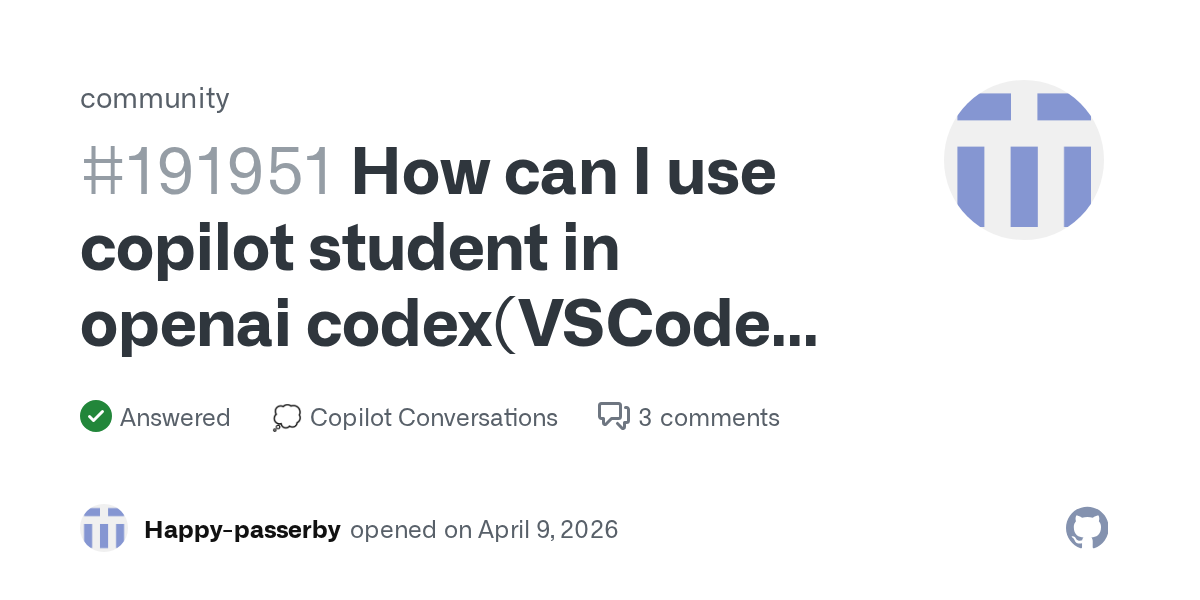Click the thought bubble Copilot Conversations icon
The image size is (1200, 600).
tap(287, 417)
